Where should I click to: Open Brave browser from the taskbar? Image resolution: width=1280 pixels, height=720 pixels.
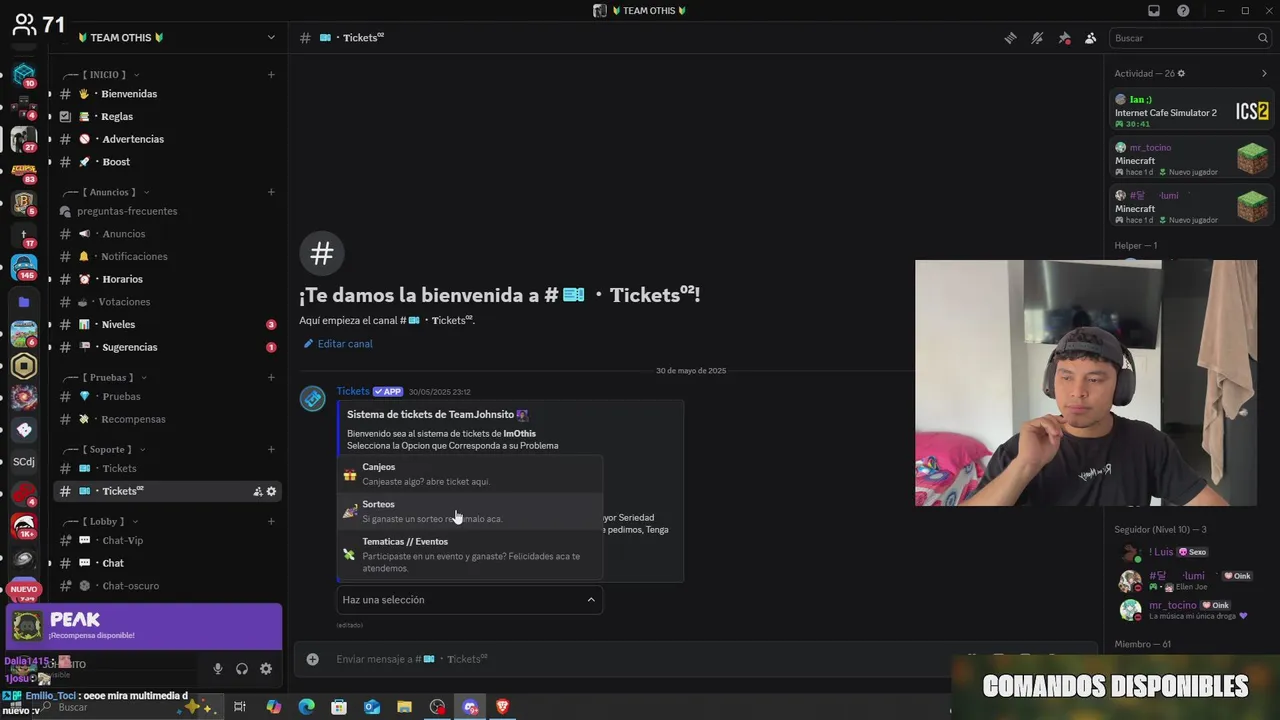[x=502, y=707]
